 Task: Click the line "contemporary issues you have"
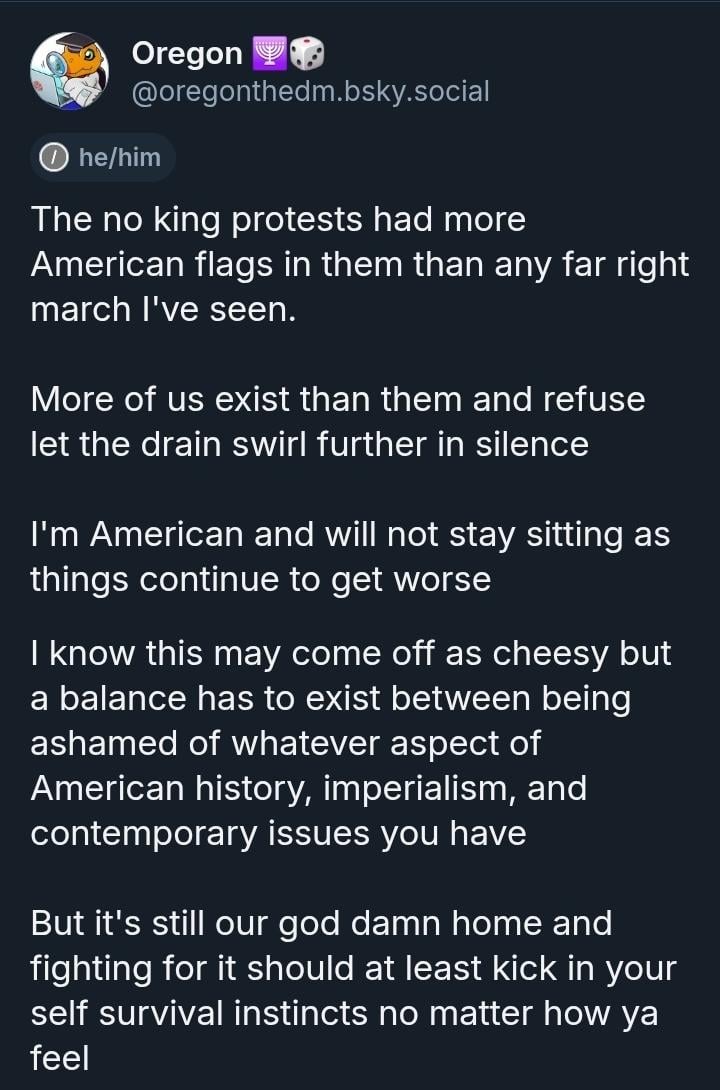tap(278, 833)
